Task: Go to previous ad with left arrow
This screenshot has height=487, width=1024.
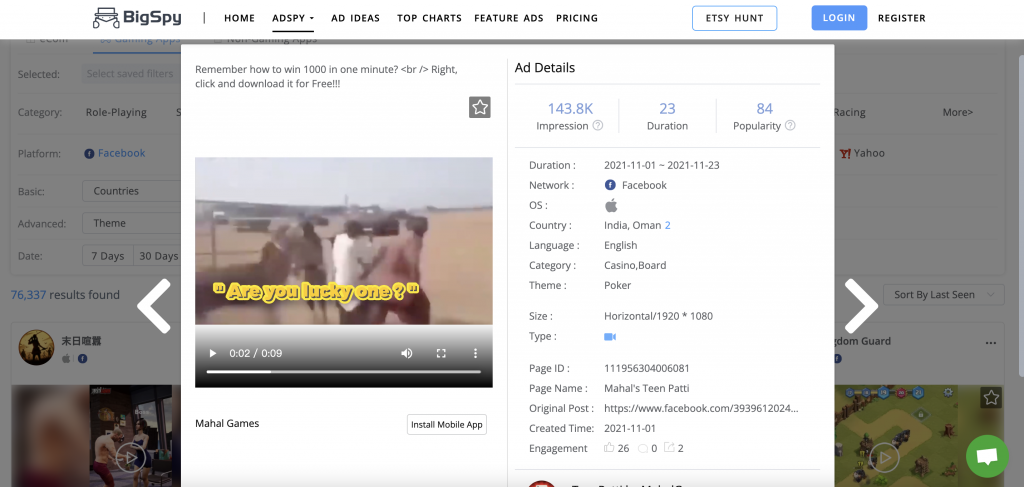Action: [154, 306]
